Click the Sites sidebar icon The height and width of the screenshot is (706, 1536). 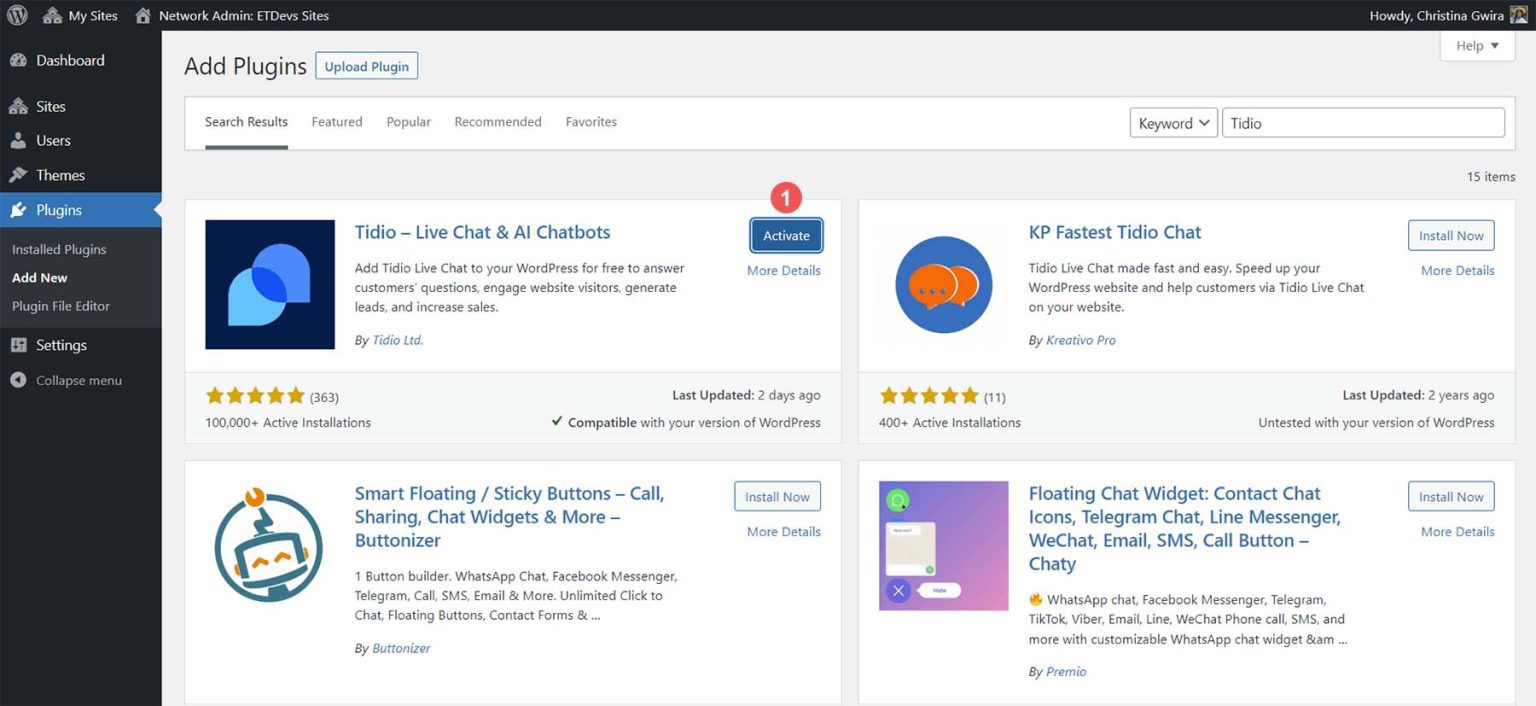pos(20,106)
